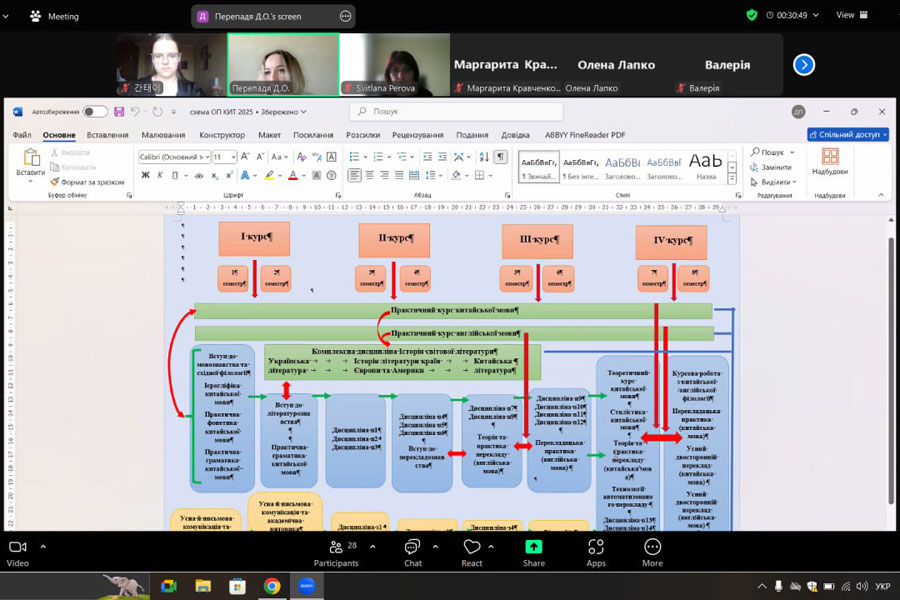Click the Zoom React heart icon
Viewport: 900px width, 600px height.
472,547
